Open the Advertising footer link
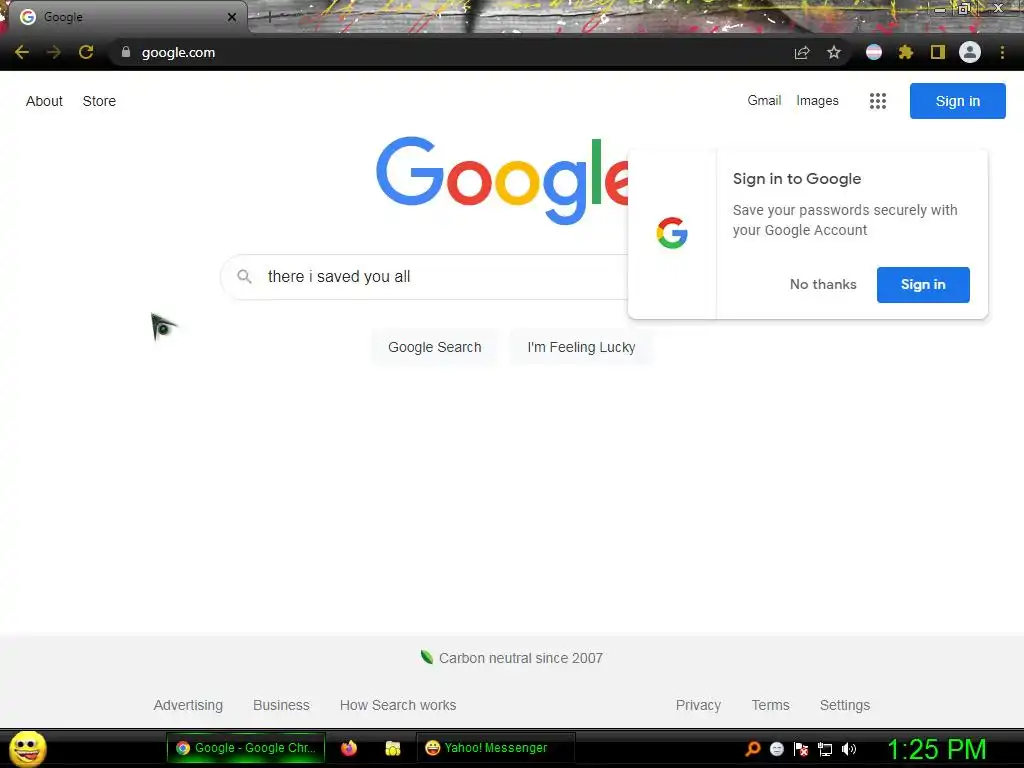This screenshot has width=1024, height=768. 188,705
